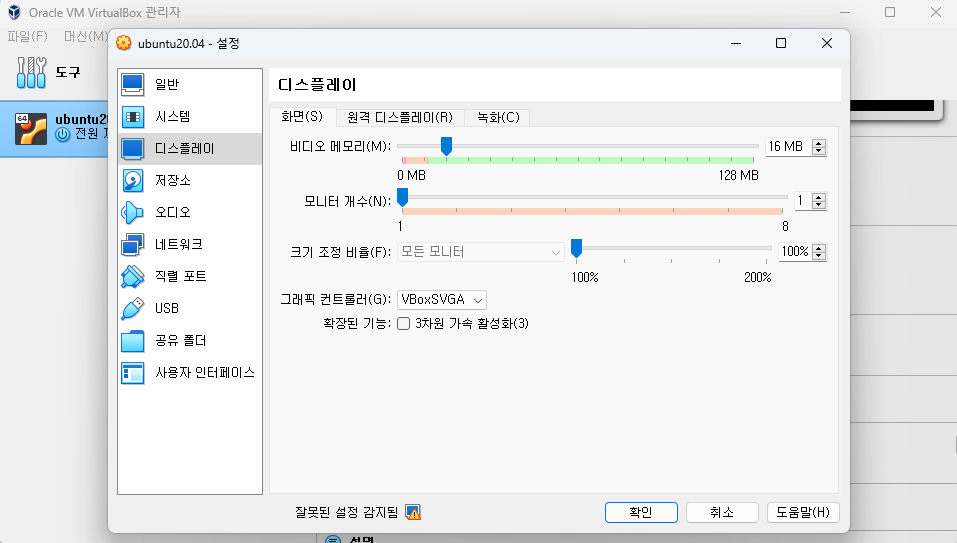This screenshot has width=957, height=543.
Task: Click the invalid settings warning icon
Action: [413, 512]
